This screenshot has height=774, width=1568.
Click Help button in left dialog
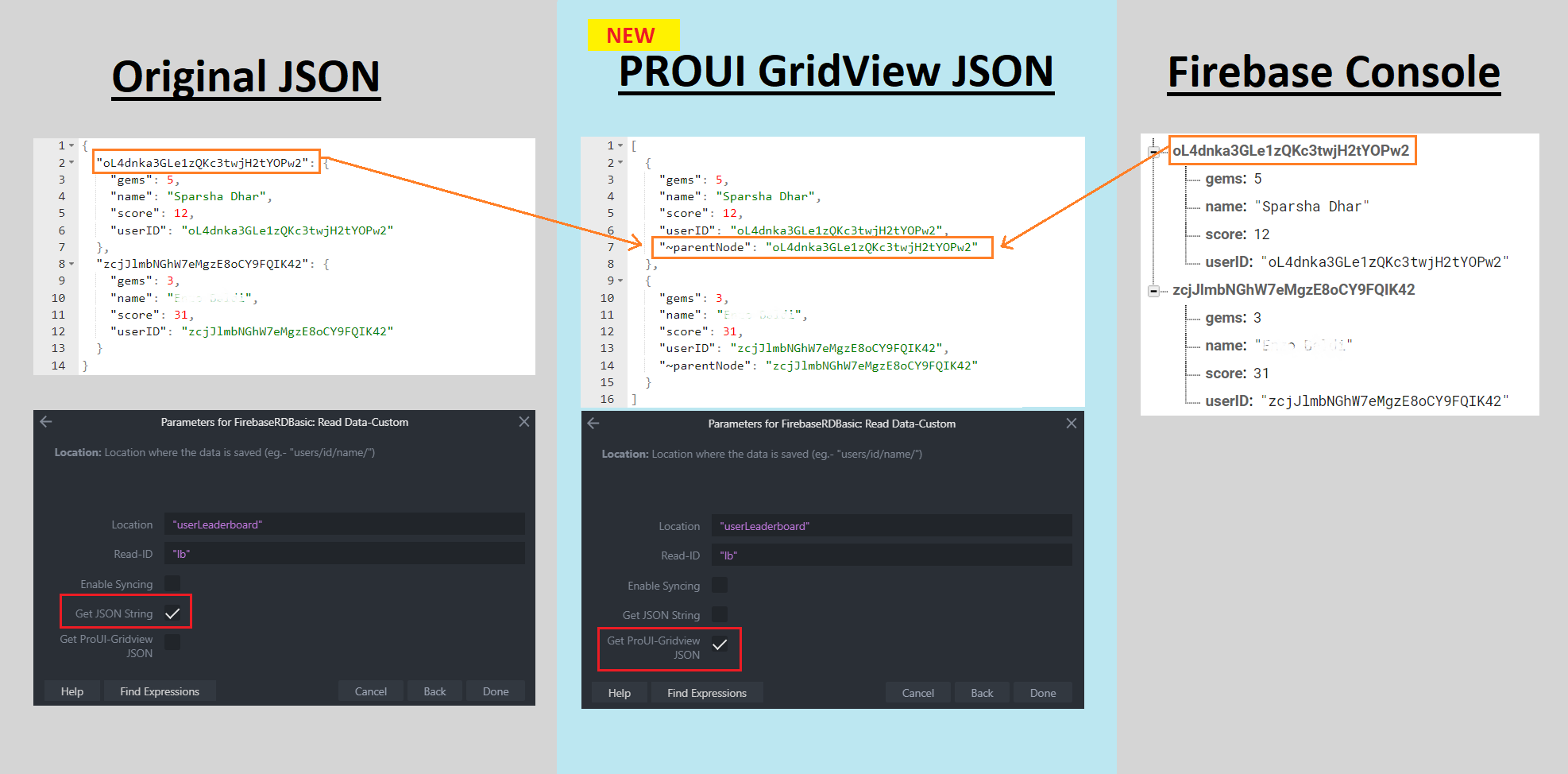tap(72, 691)
